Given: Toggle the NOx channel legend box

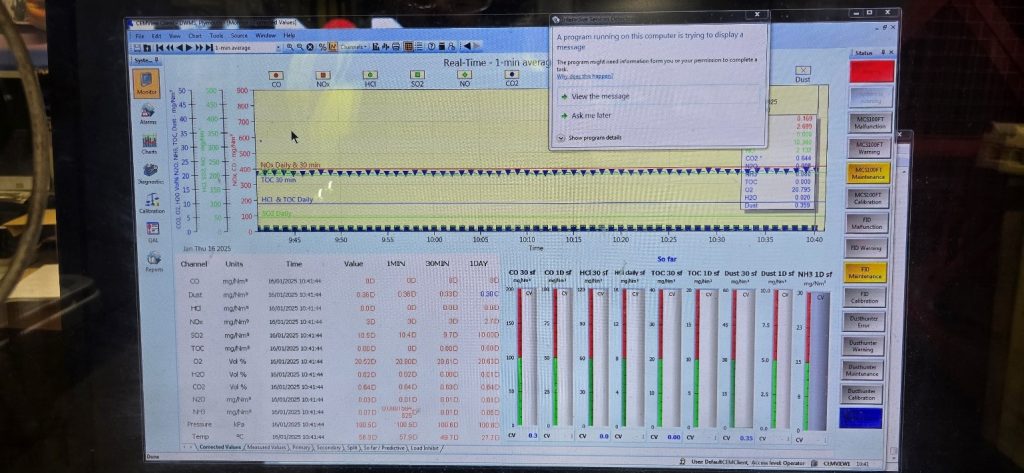Looking at the screenshot, I should coord(323,75).
